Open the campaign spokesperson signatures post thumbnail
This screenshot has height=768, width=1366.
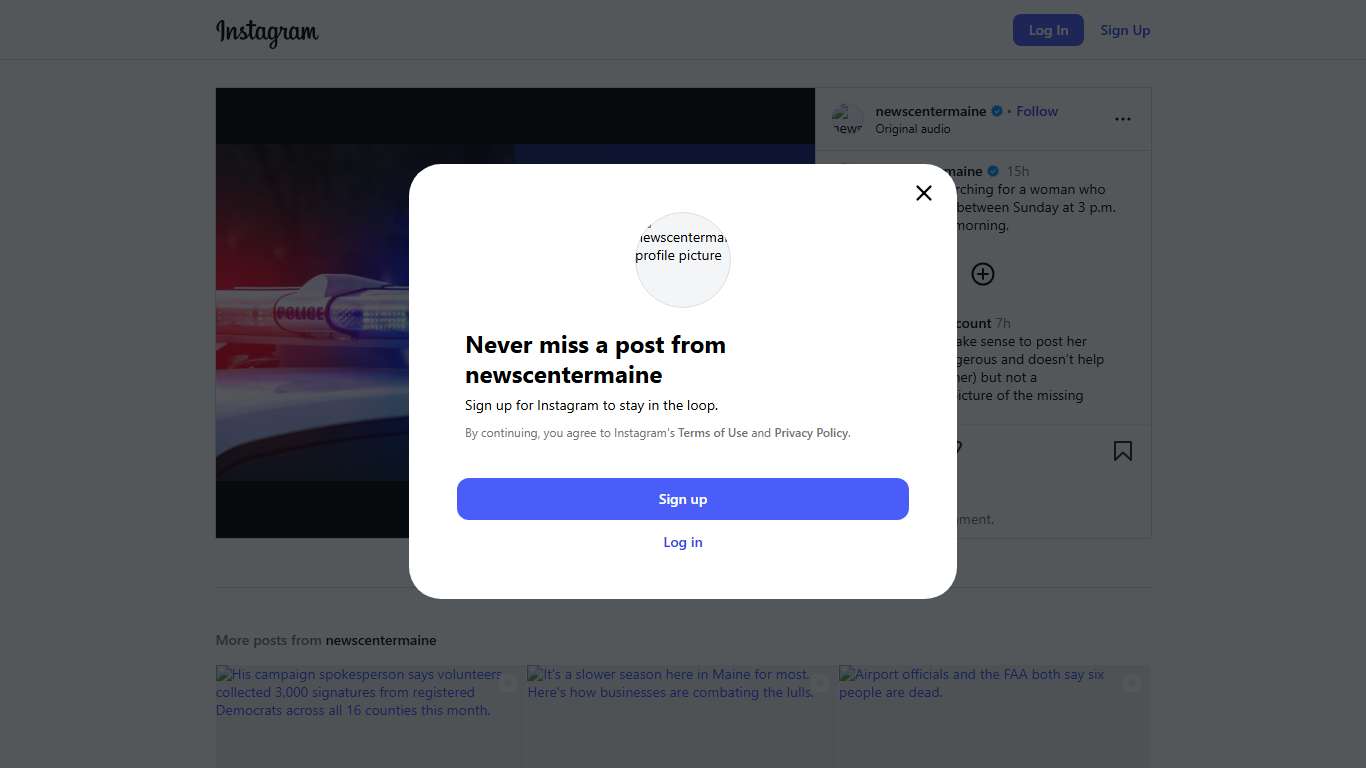coord(367,715)
